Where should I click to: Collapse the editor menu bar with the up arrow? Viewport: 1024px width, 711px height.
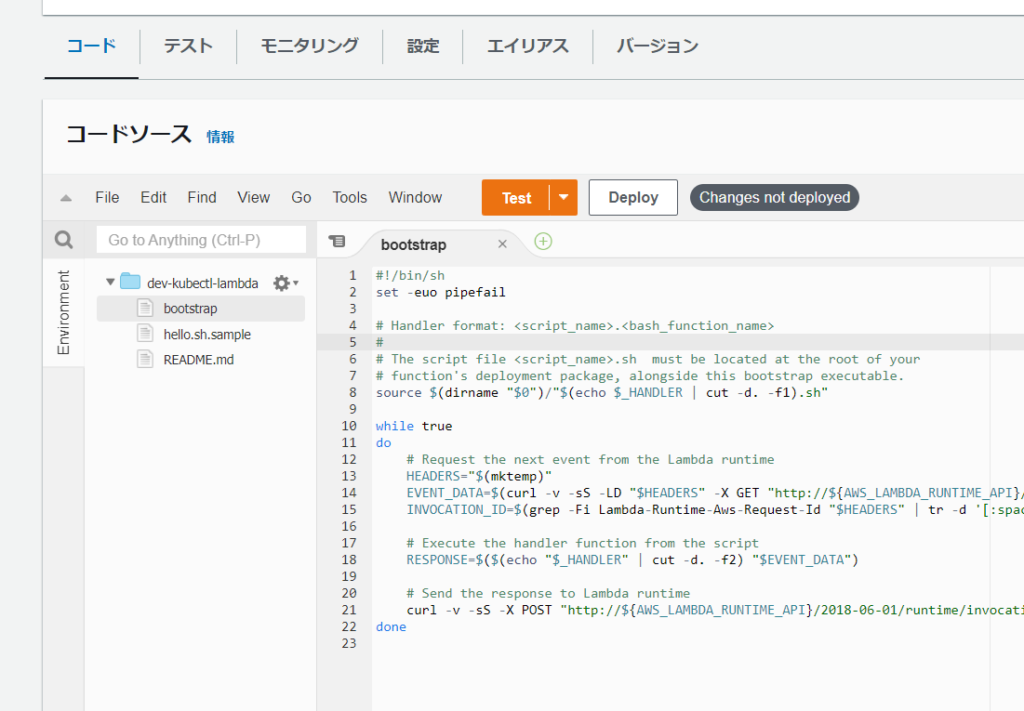64,197
